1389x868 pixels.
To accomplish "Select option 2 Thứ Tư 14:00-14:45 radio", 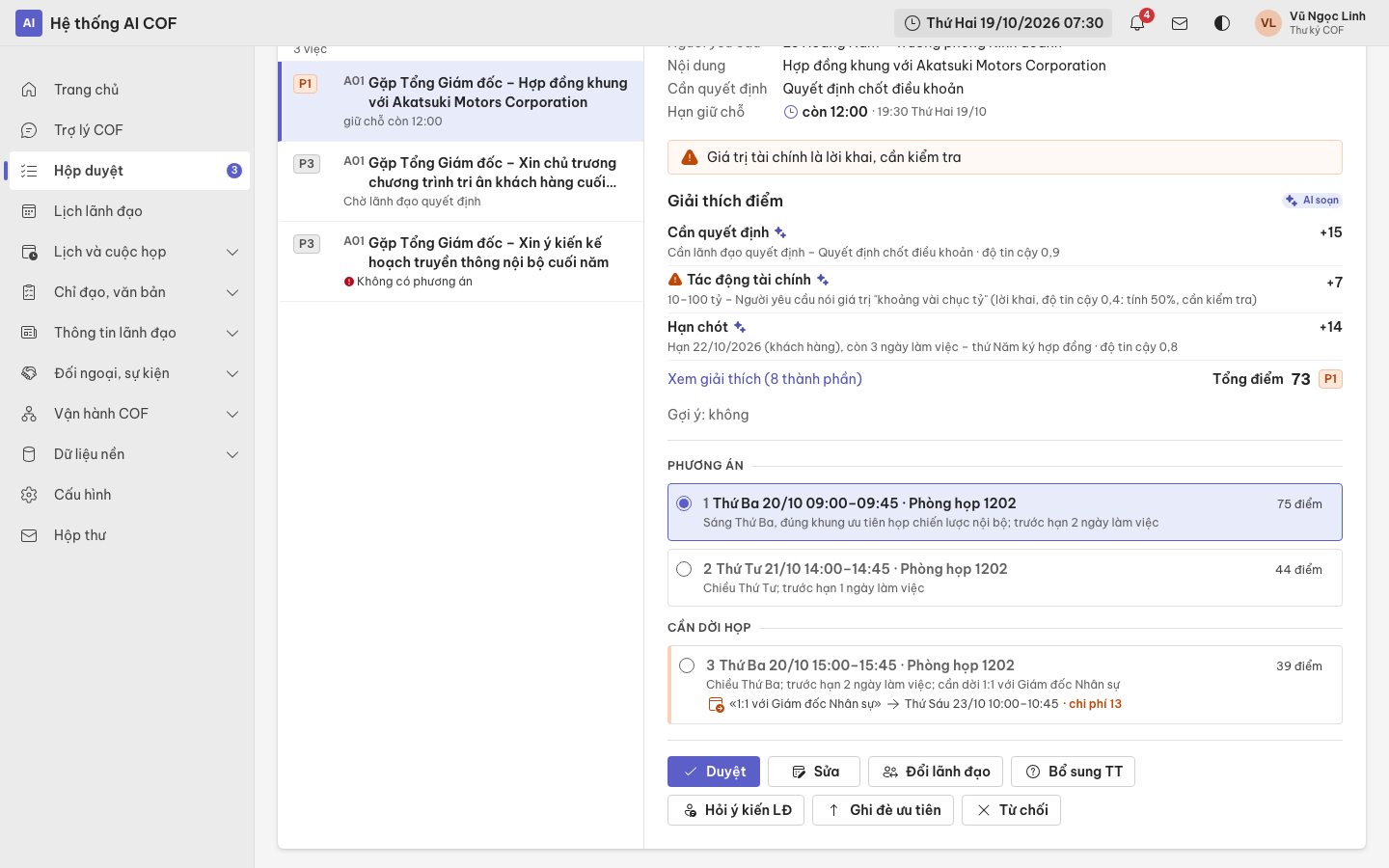I will click(684, 569).
